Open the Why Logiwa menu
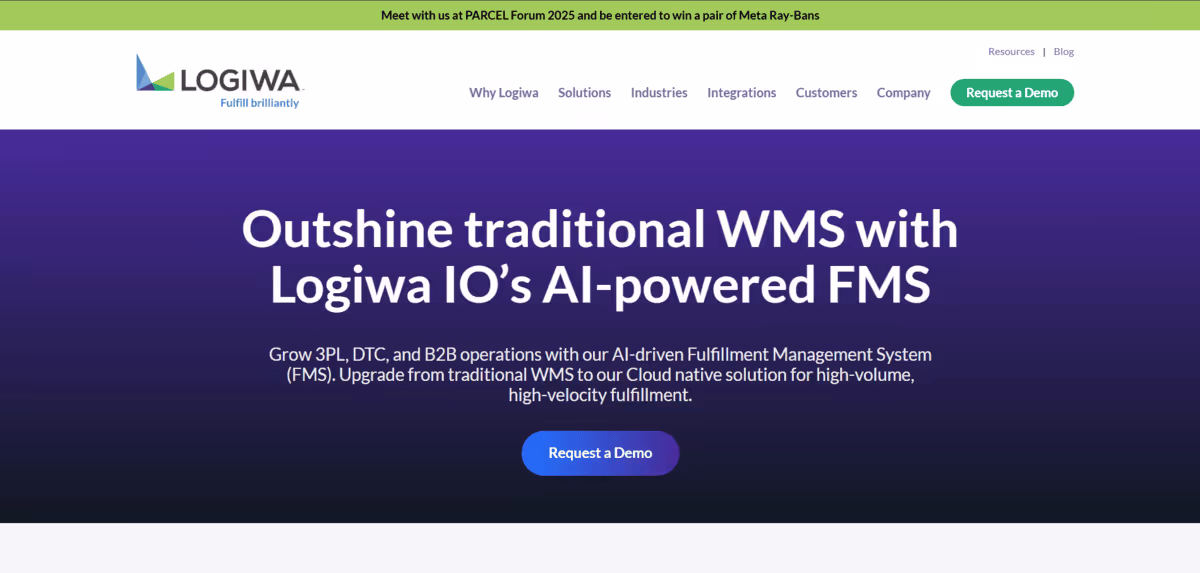The image size is (1200, 573). [x=504, y=93]
